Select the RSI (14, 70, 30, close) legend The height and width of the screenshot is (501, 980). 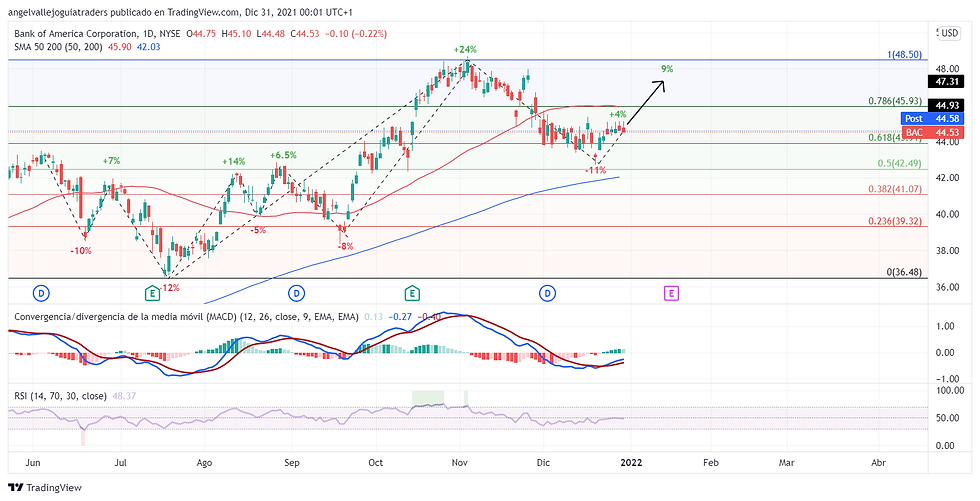61,395
